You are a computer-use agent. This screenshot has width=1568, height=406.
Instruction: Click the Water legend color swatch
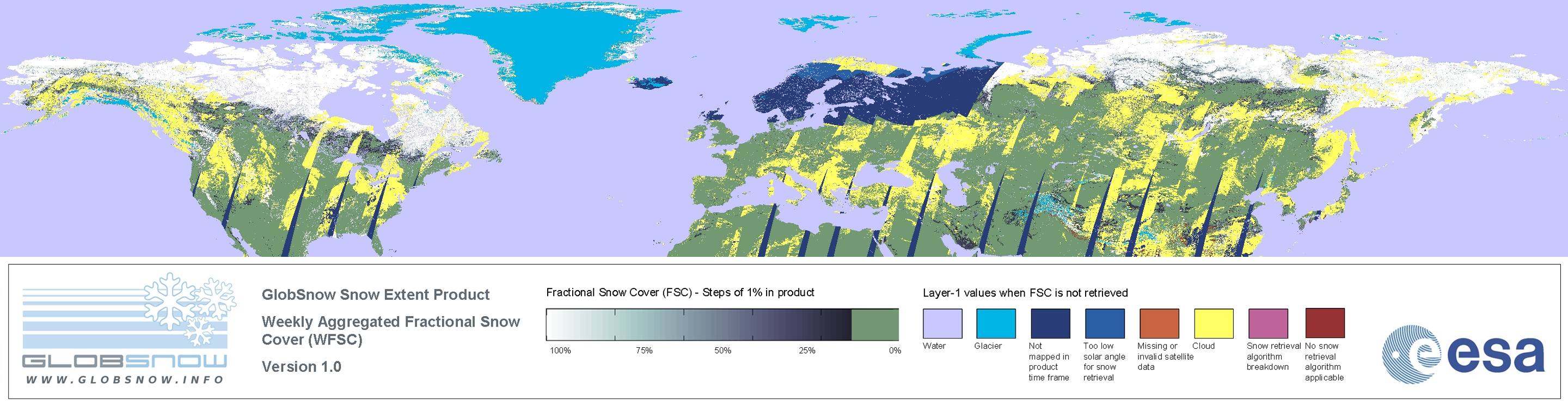tap(942, 323)
